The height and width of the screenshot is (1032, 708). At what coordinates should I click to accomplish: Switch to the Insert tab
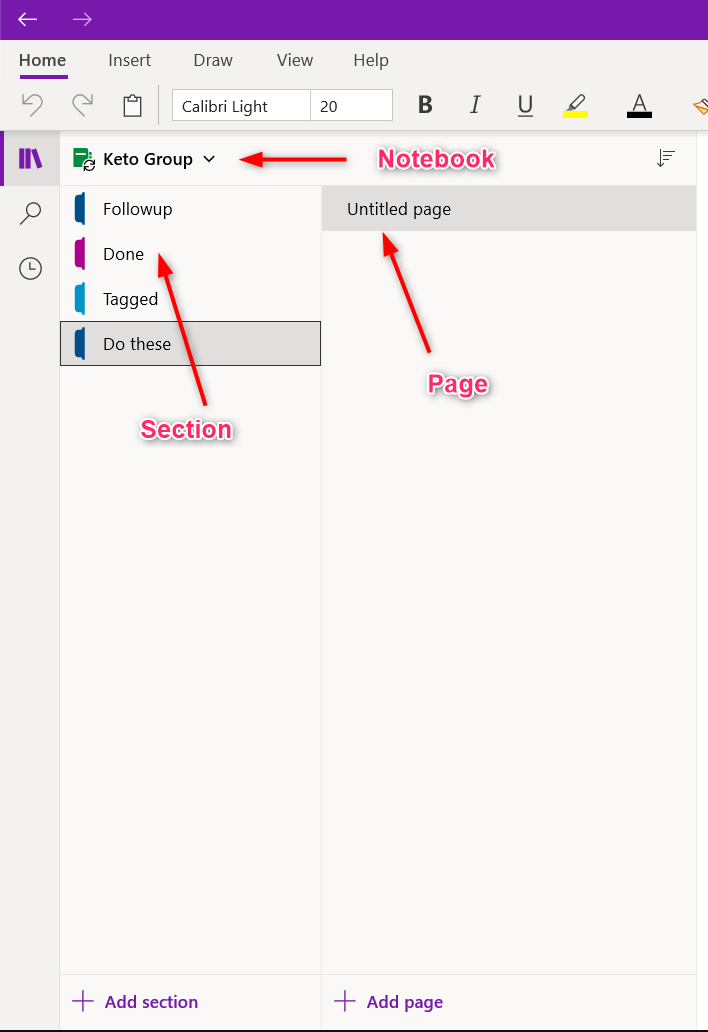(x=130, y=61)
